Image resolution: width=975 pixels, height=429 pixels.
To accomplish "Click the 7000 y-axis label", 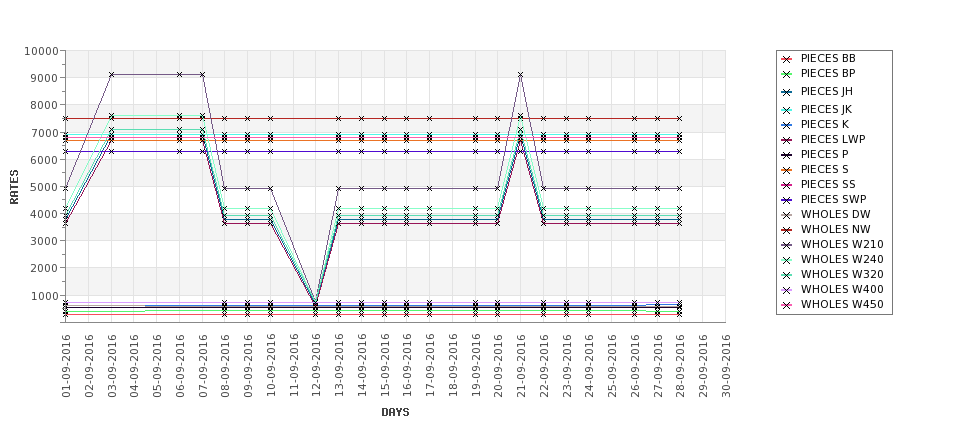I will click(x=45, y=132).
